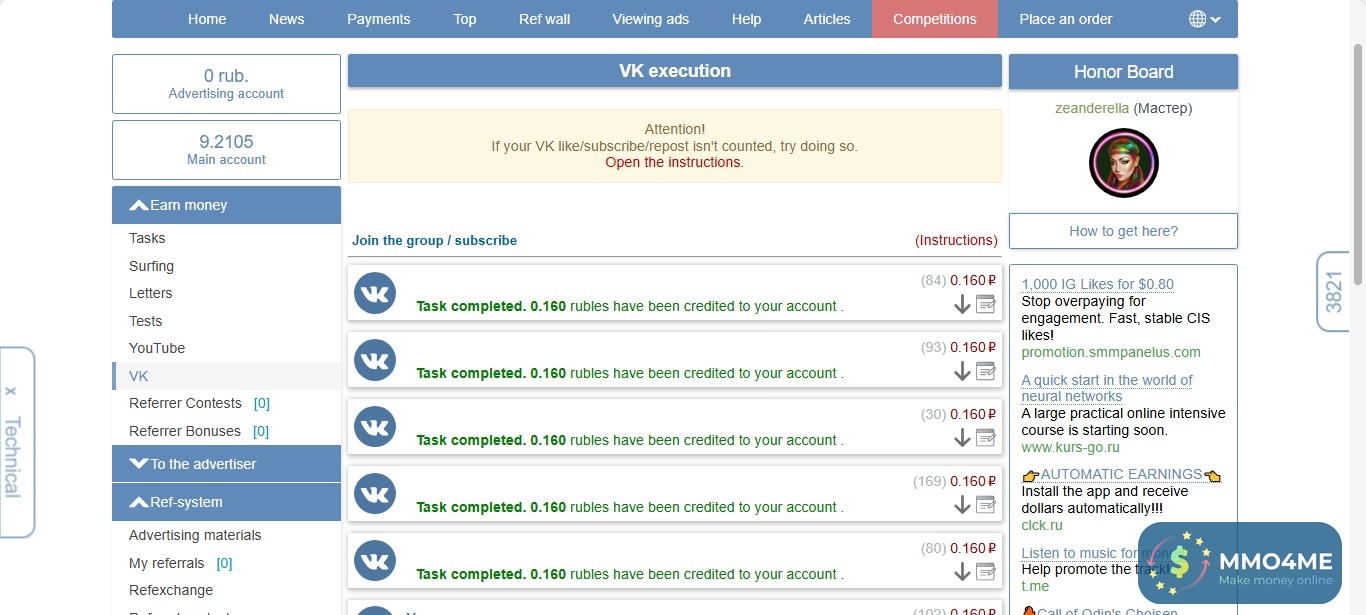Click the down-arrow icon on the fourth task
Viewport: 1366px width, 615px height.
point(962,505)
